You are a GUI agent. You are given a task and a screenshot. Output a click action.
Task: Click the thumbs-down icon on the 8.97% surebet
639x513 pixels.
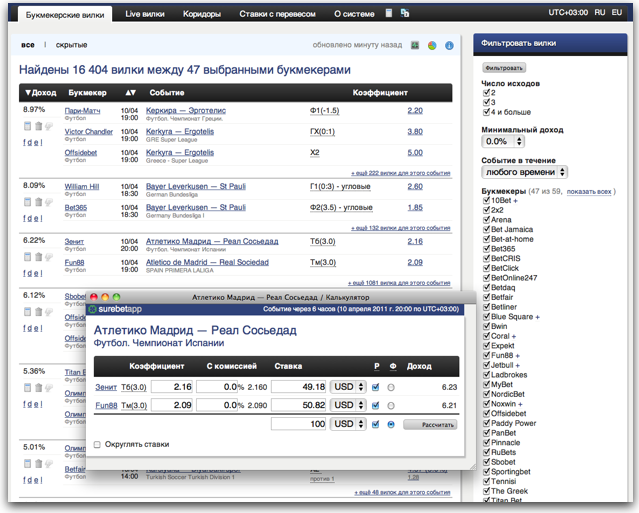point(49,126)
